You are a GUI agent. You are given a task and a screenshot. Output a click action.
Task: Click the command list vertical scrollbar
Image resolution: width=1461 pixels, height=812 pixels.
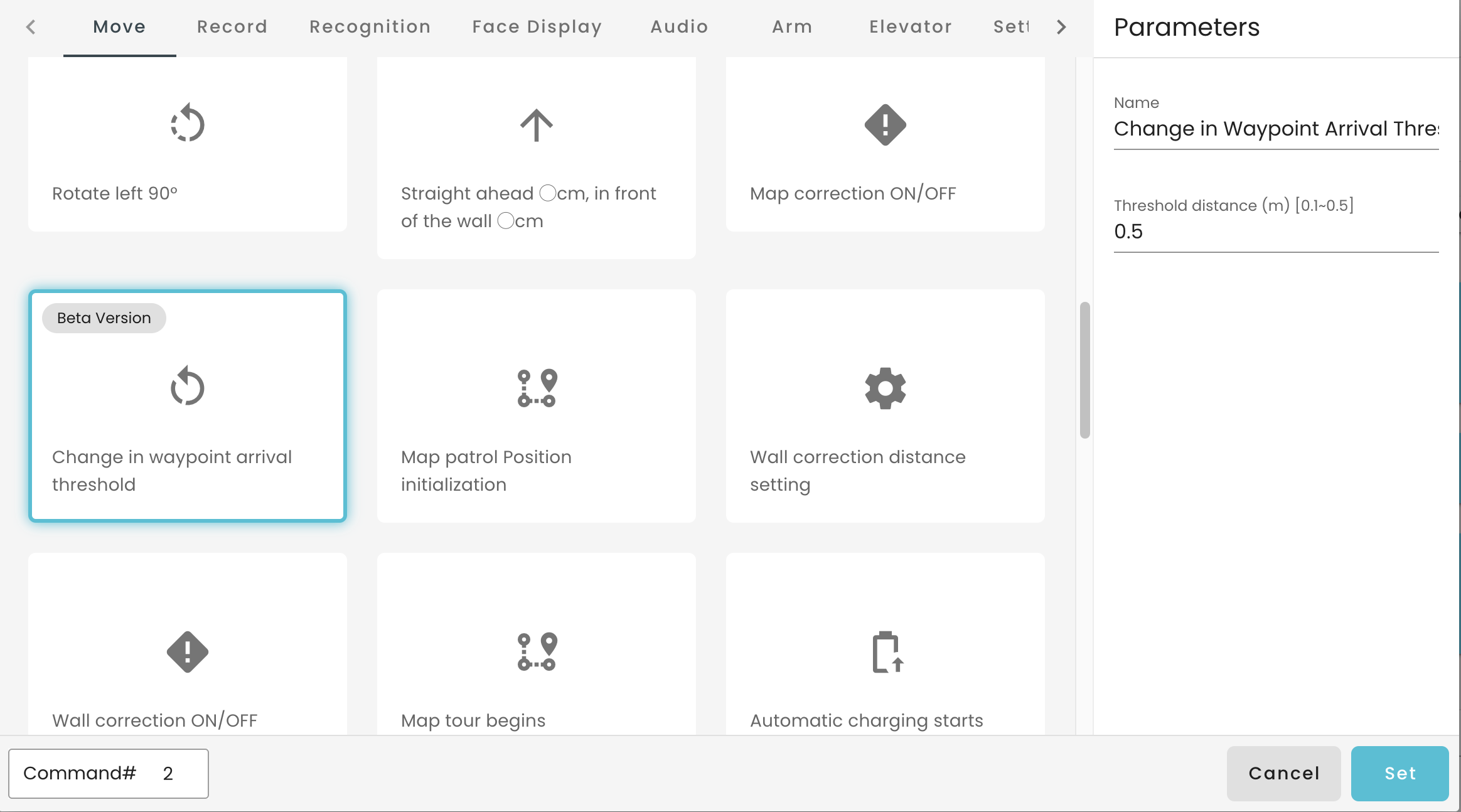click(x=1084, y=370)
